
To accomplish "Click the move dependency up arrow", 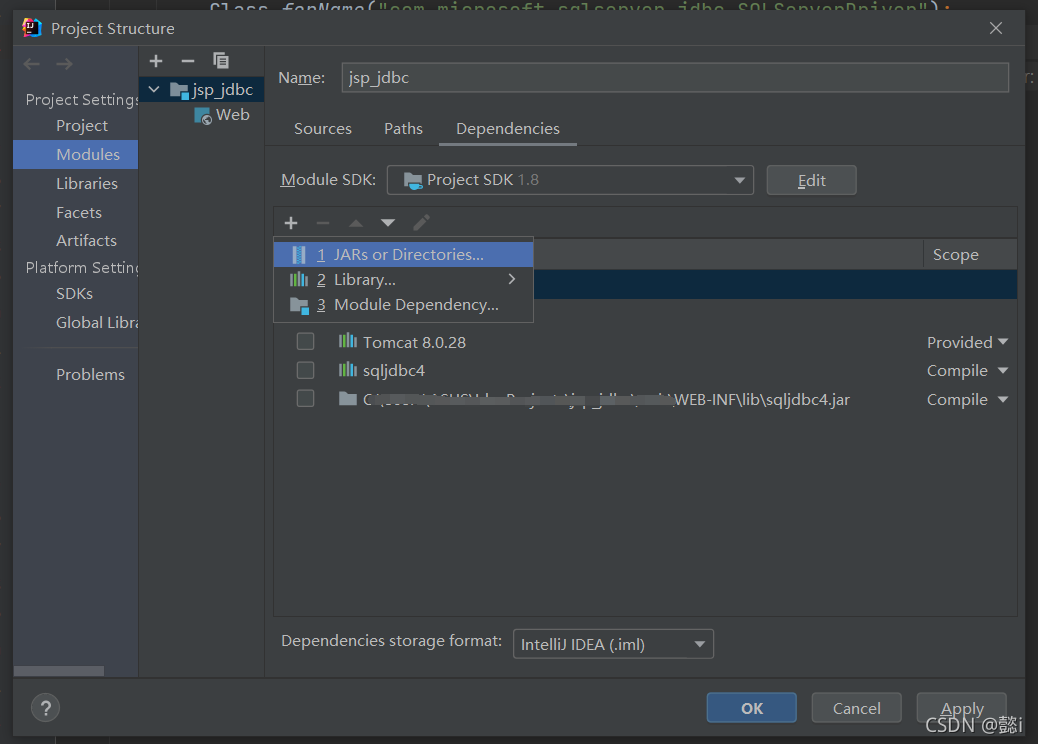I will point(355,223).
